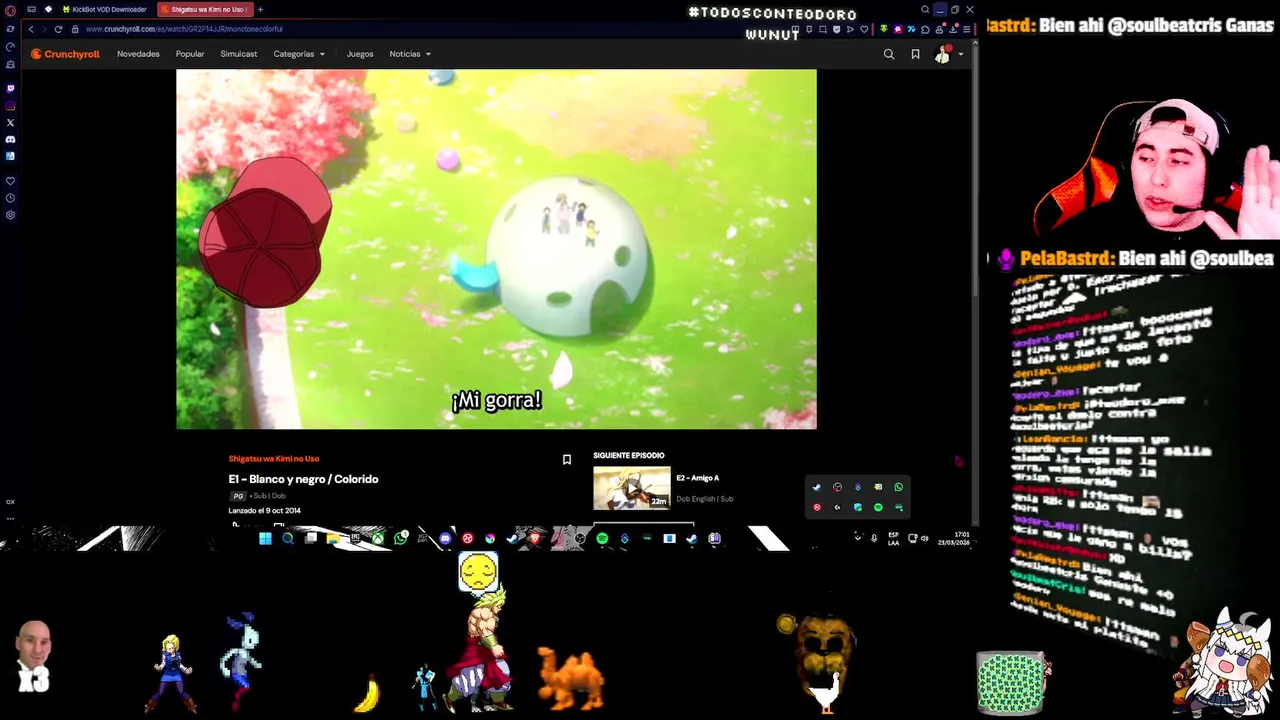Add this episode to watchlist
This screenshot has height=720, width=1280.
[566, 459]
